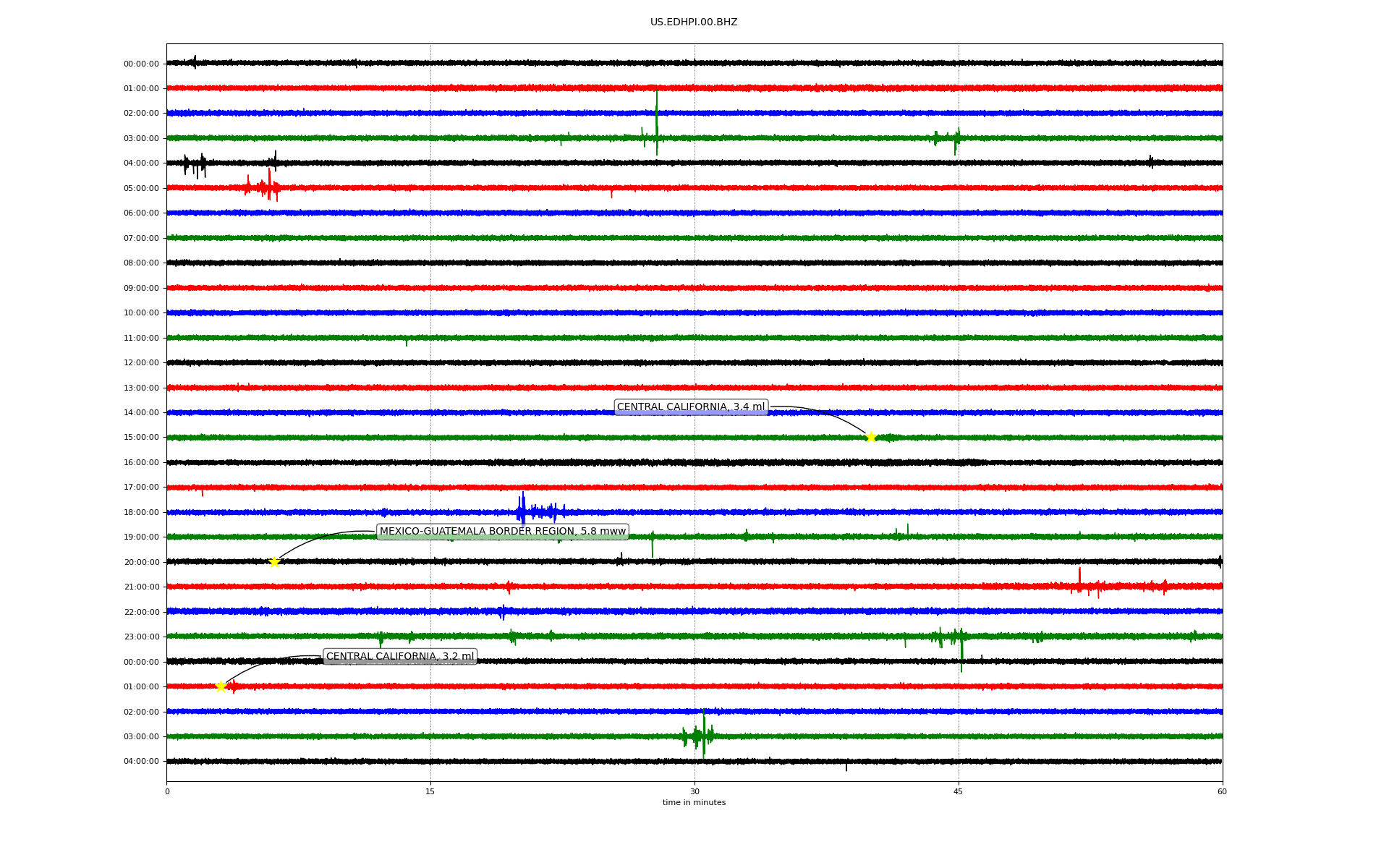Click the Central California 3.2 ml label

point(399,657)
